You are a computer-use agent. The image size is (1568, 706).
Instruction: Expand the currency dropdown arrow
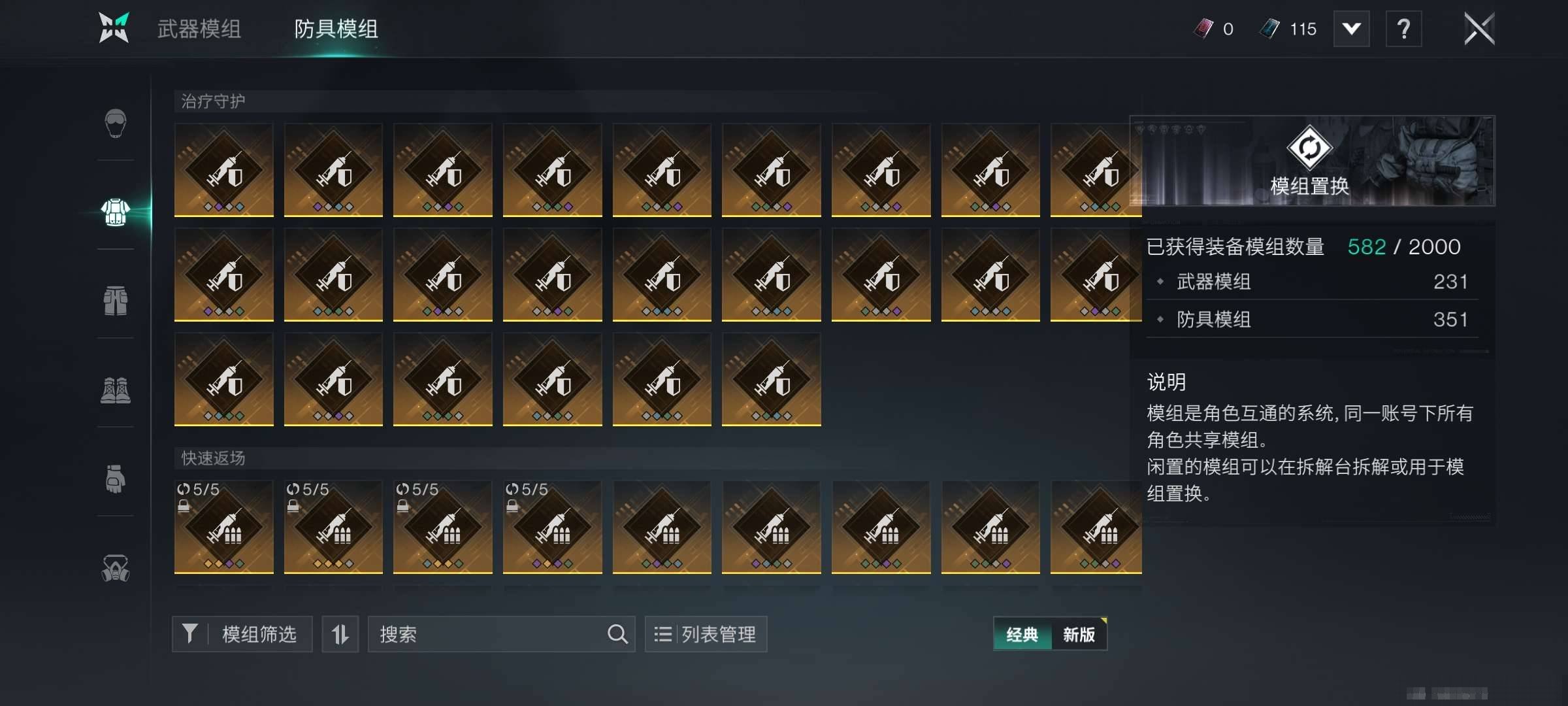click(1351, 29)
